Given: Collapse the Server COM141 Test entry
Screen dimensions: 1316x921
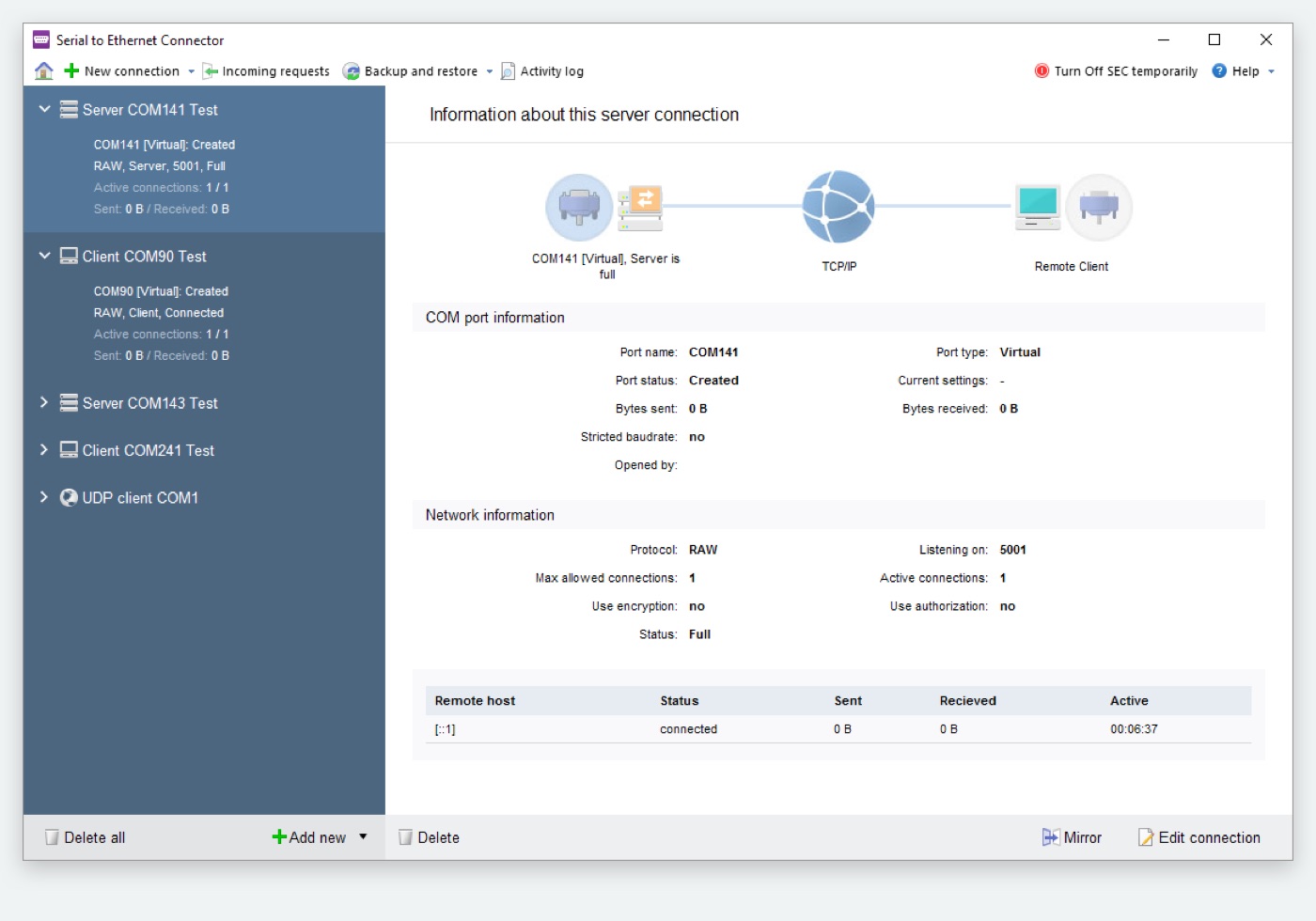Looking at the screenshot, I should [x=44, y=109].
